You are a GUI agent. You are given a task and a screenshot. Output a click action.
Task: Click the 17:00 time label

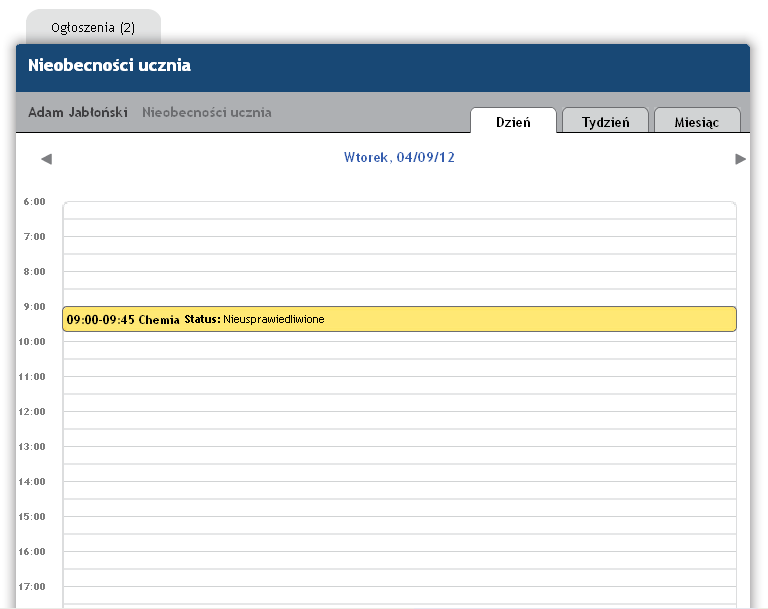(32, 586)
